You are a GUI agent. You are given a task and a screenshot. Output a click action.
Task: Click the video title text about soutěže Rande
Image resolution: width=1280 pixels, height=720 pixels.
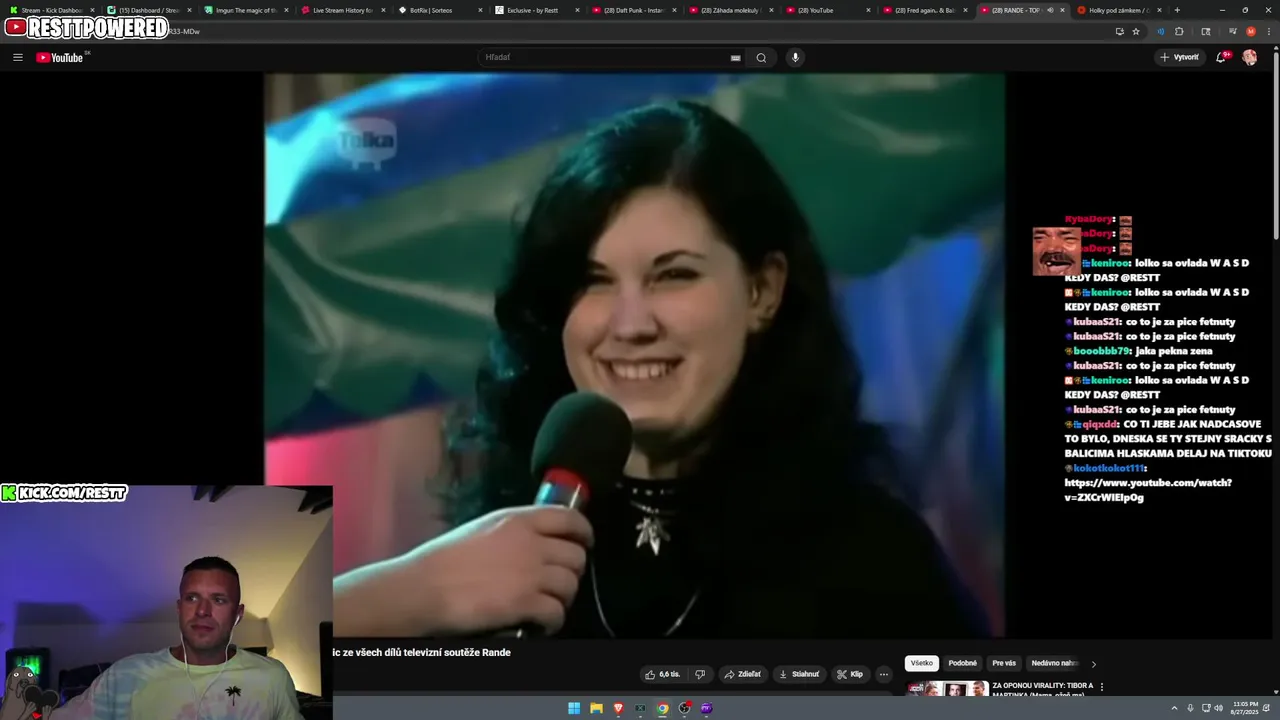tap(422, 653)
